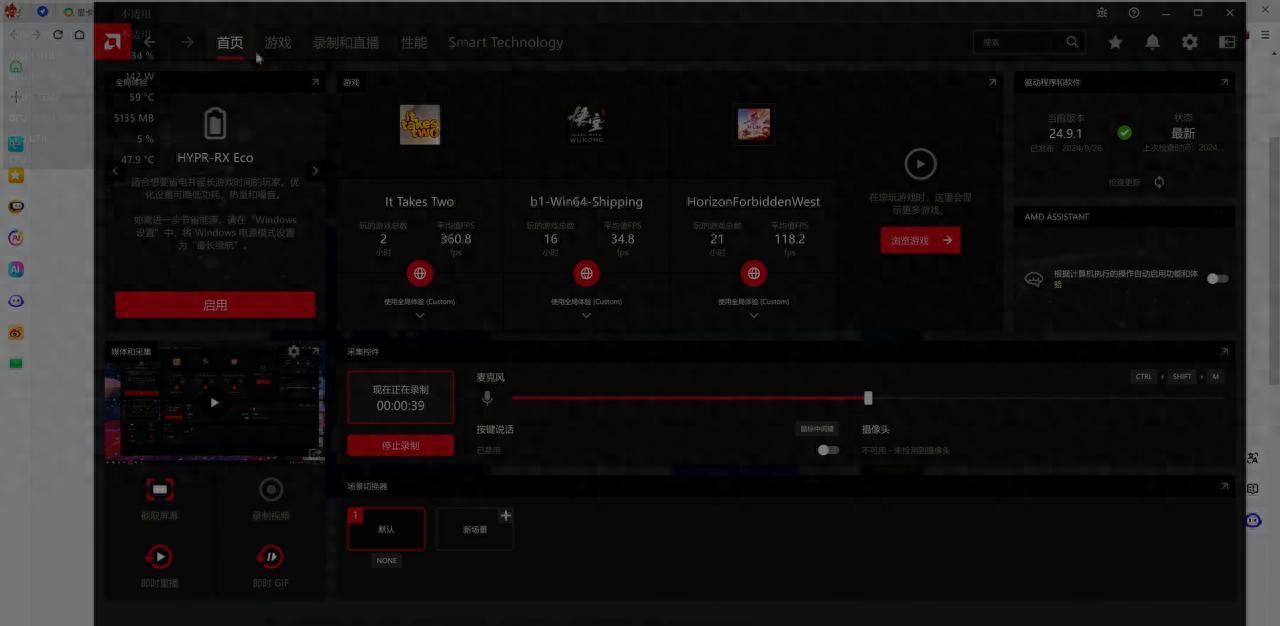Expand profile chevron under It Takes Two
The height and width of the screenshot is (626, 1280).
[420, 315]
